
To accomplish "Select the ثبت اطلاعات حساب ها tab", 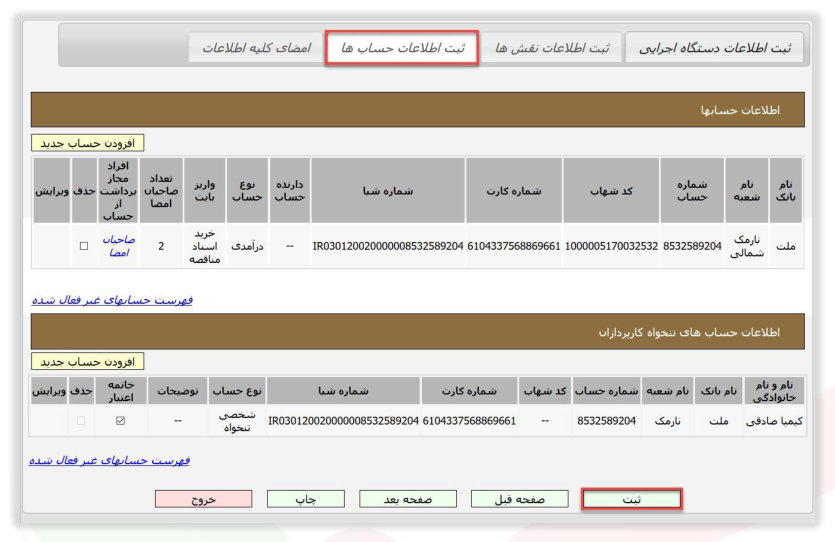I will [x=402, y=48].
